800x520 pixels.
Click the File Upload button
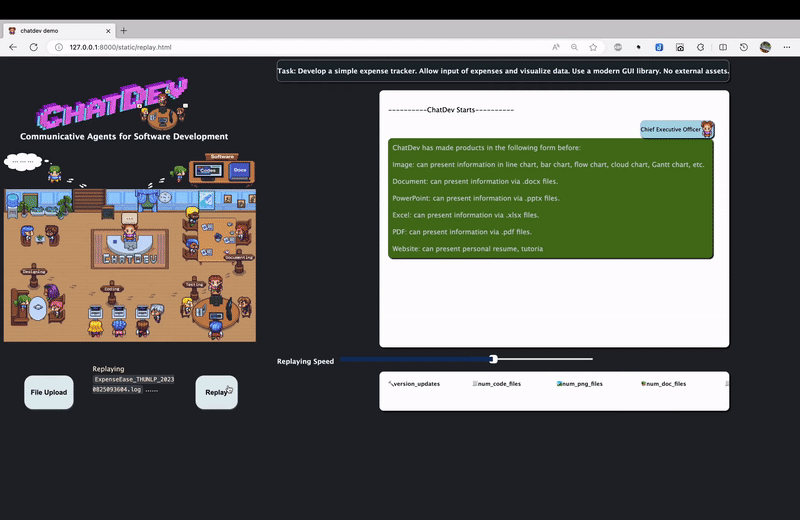tap(49, 392)
